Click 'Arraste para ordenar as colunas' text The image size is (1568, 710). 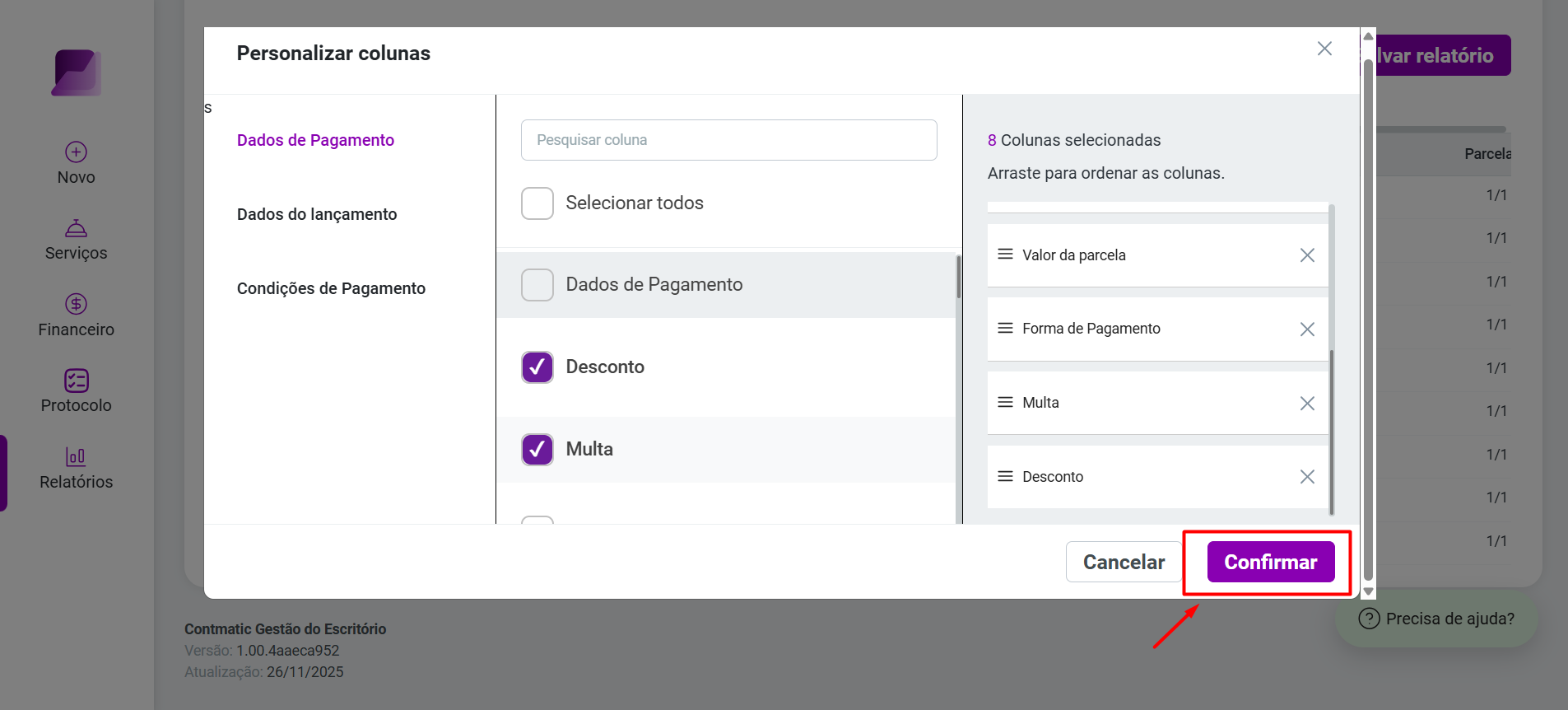1106,173
